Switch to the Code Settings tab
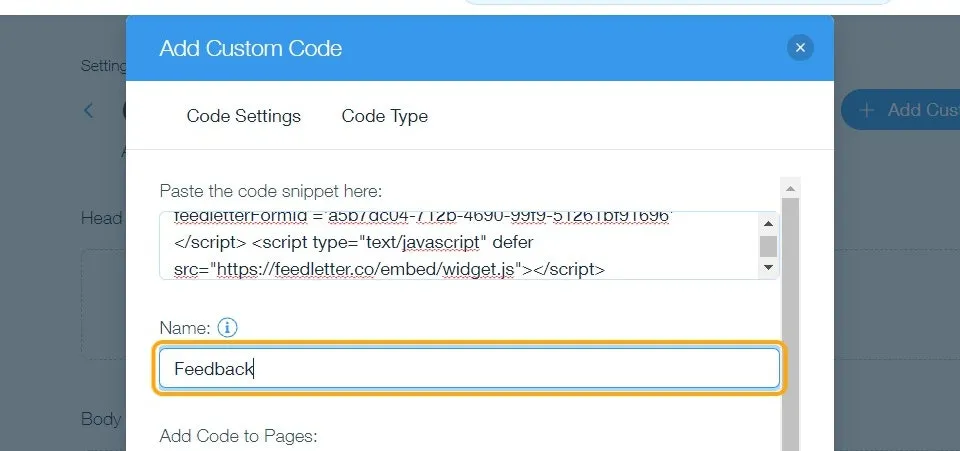The height and width of the screenshot is (451, 960). pyautogui.click(x=244, y=116)
